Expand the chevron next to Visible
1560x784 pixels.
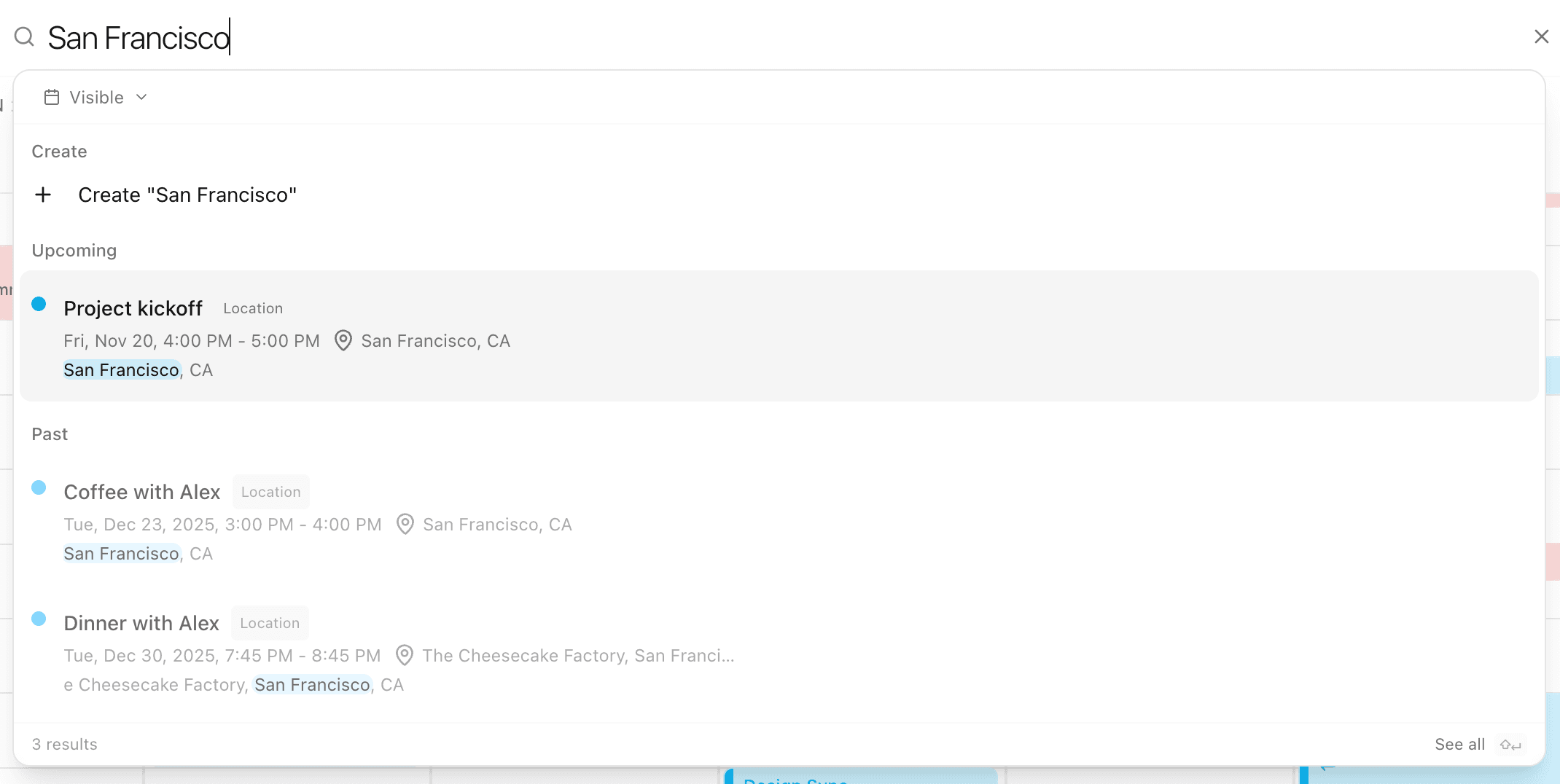(x=141, y=97)
